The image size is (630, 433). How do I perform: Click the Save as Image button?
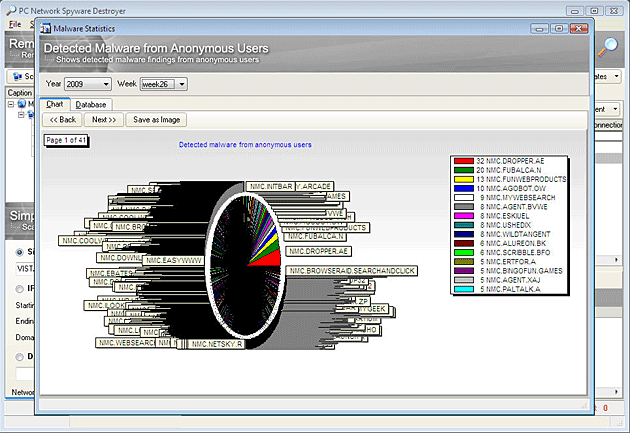pyautogui.click(x=155, y=120)
